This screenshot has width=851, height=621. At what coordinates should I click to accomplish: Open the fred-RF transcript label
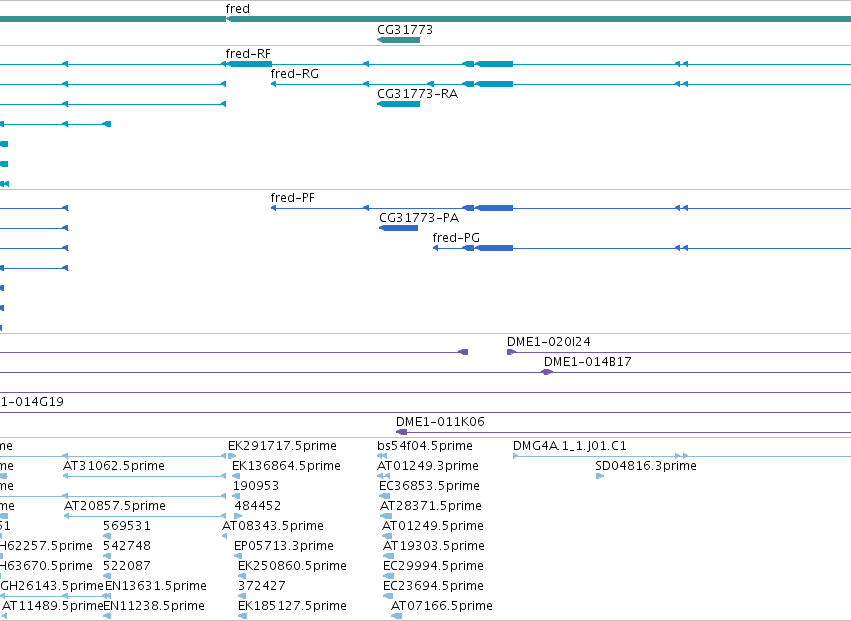pos(248,54)
